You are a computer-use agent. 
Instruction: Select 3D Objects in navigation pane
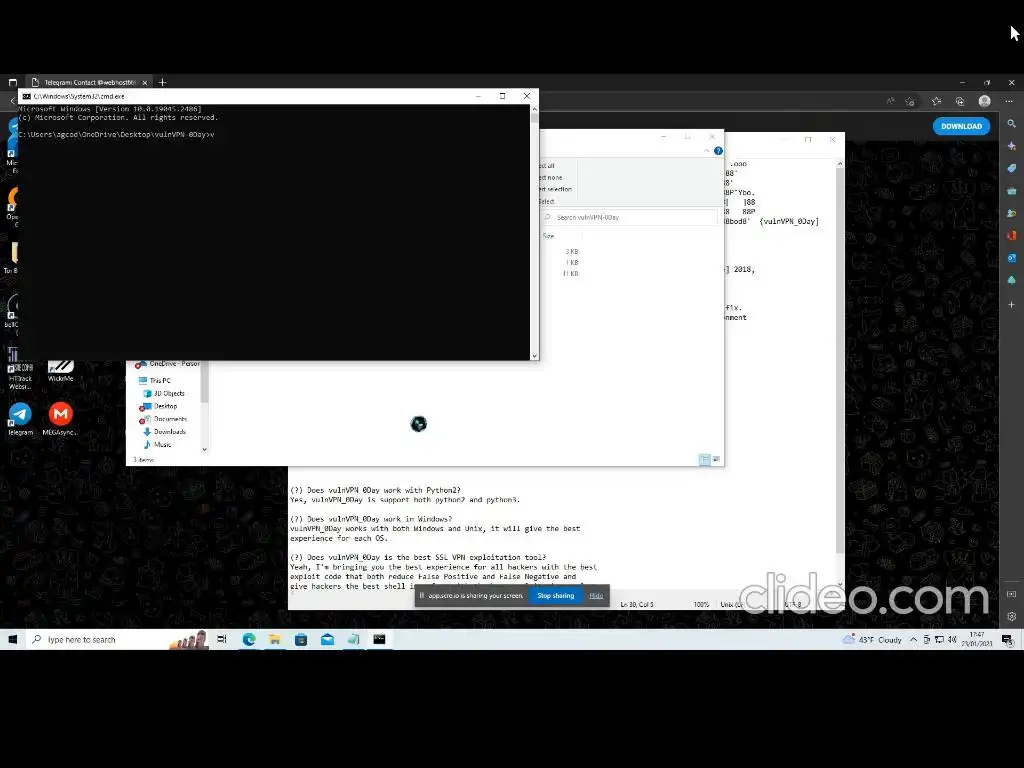168,393
